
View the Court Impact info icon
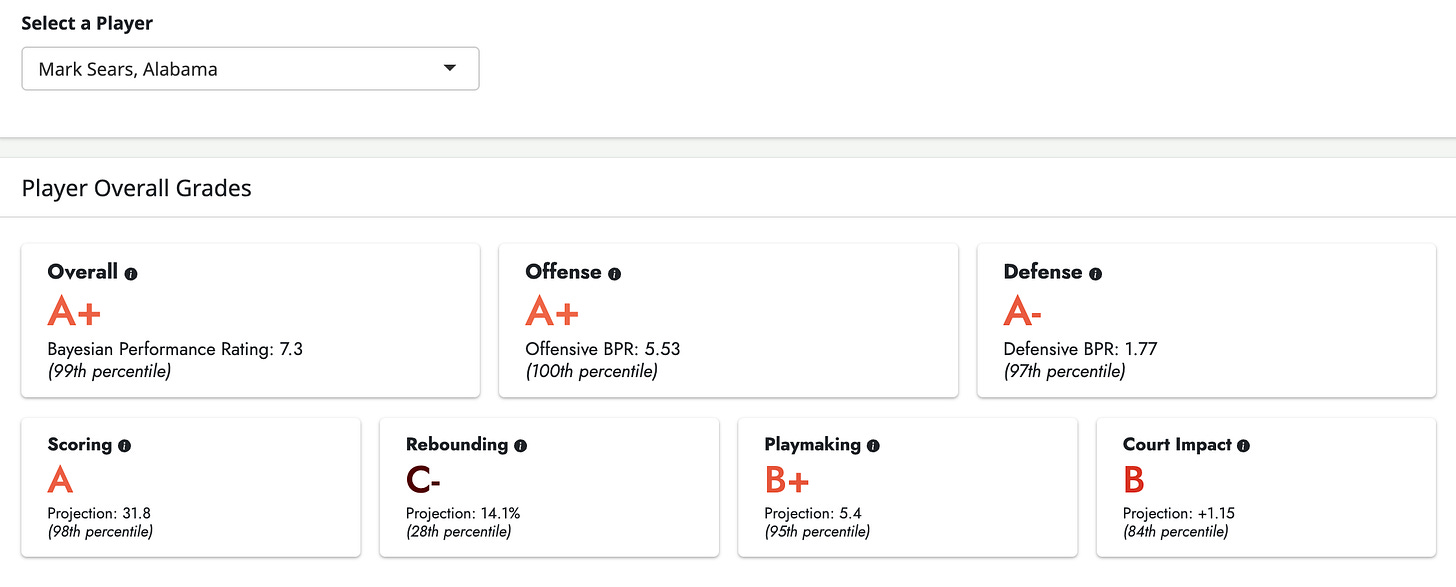1243,445
